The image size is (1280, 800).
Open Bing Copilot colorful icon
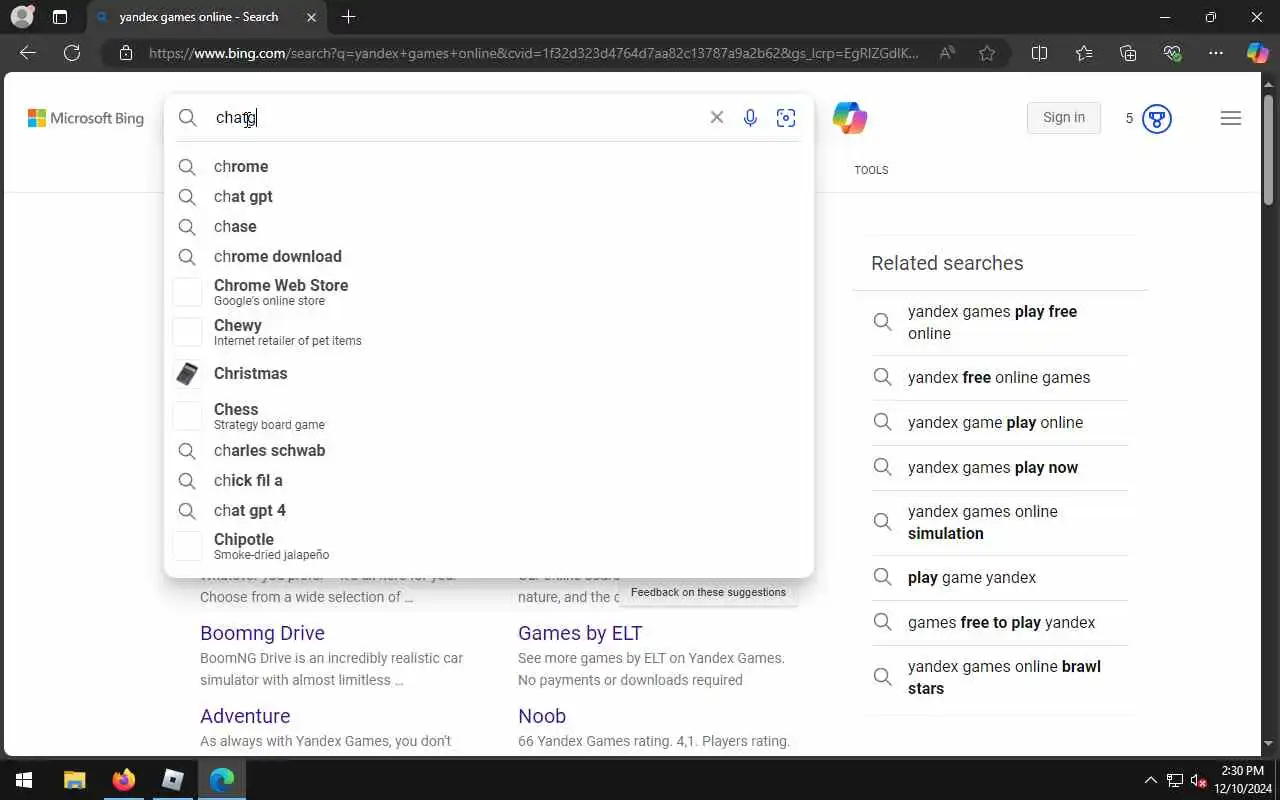pyautogui.click(x=850, y=118)
